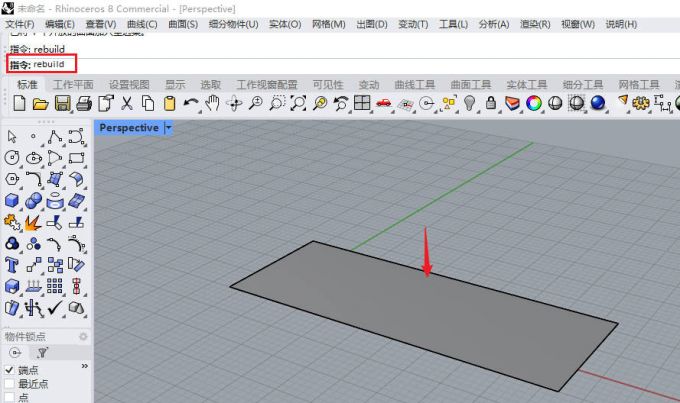Click the Paste clipboard icon
The width and height of the screenshot is (680, 403).
170,104
